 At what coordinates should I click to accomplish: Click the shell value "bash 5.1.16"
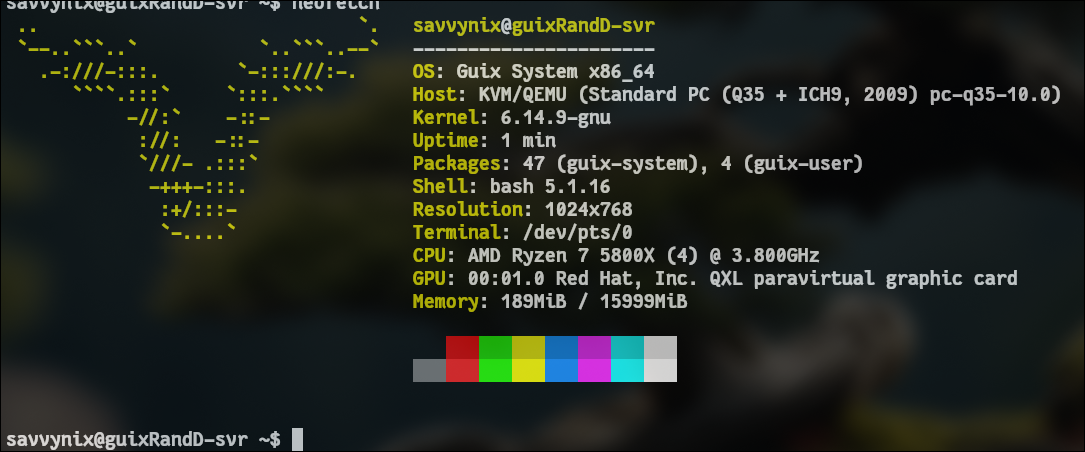[550, 187]
